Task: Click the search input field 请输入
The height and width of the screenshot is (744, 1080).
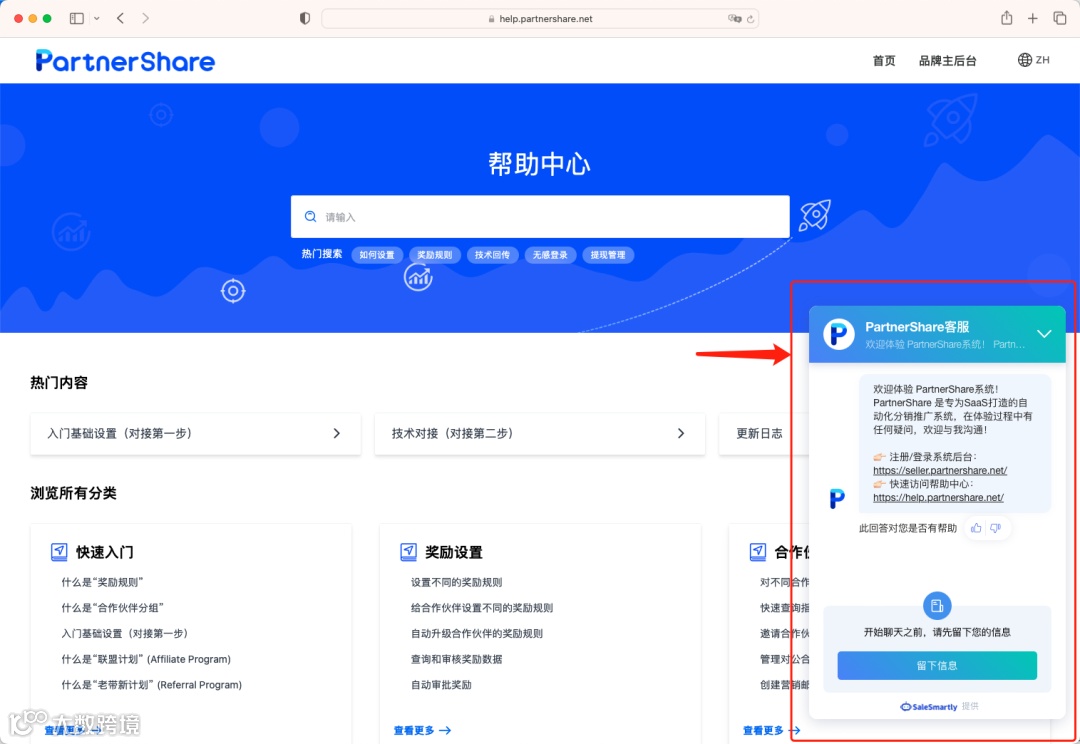Action: (x=540, y=216)
